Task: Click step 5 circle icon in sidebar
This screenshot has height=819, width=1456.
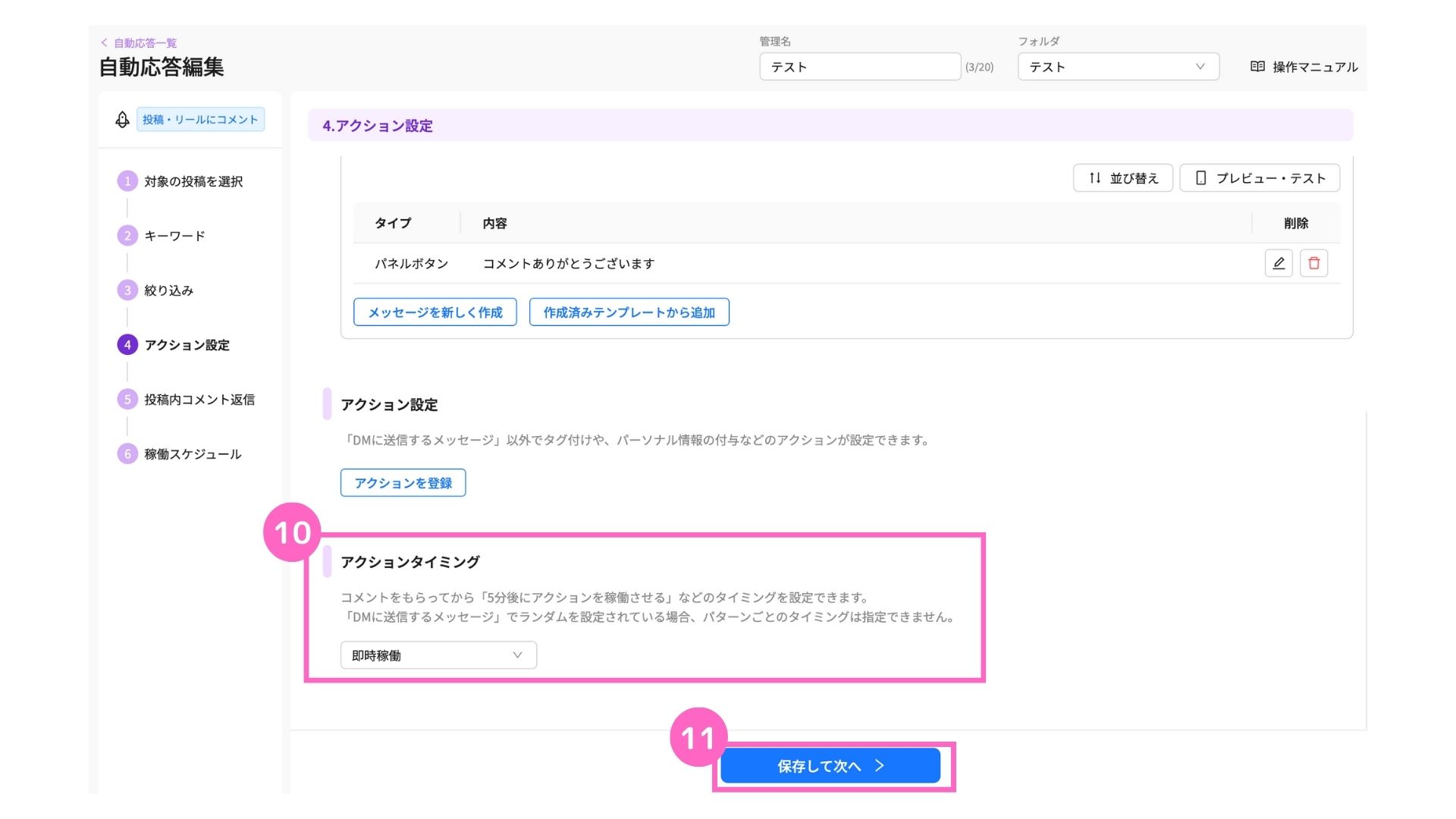Action: pos(127,400)
